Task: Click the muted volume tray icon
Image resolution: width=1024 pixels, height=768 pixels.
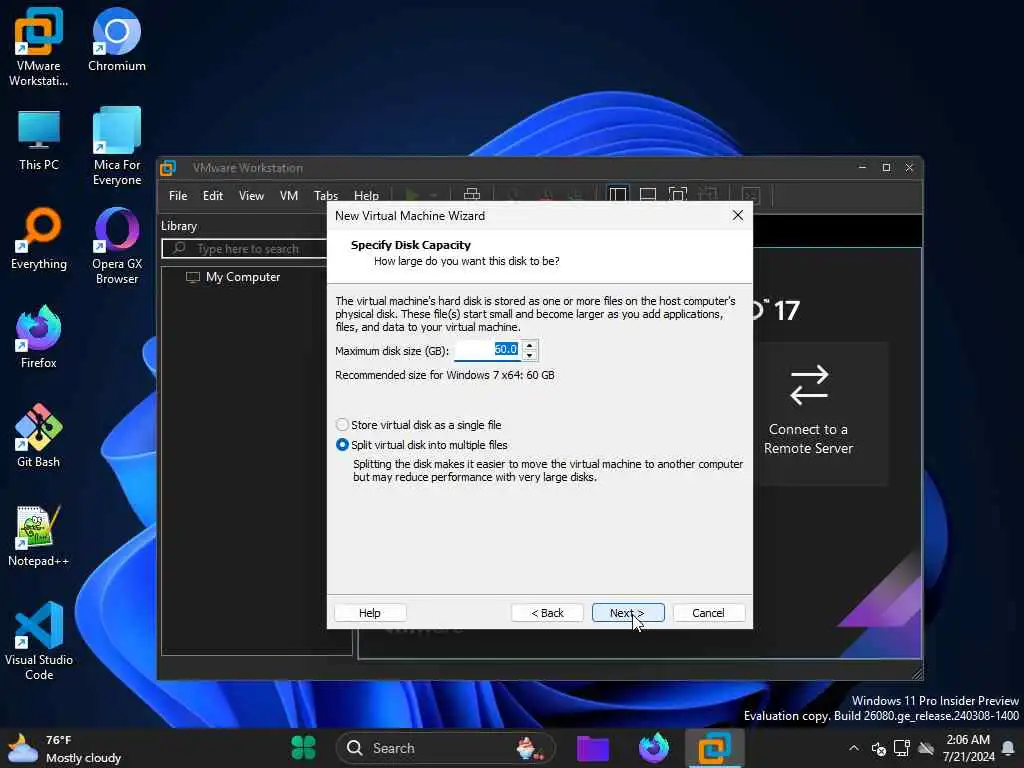Action: pyautogui.click(x=878, y=748)
